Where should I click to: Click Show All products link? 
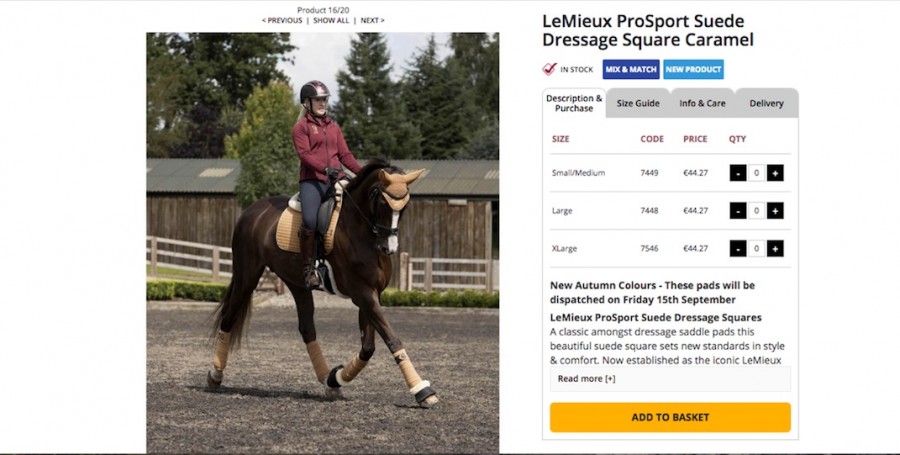(x=331, y=20)
